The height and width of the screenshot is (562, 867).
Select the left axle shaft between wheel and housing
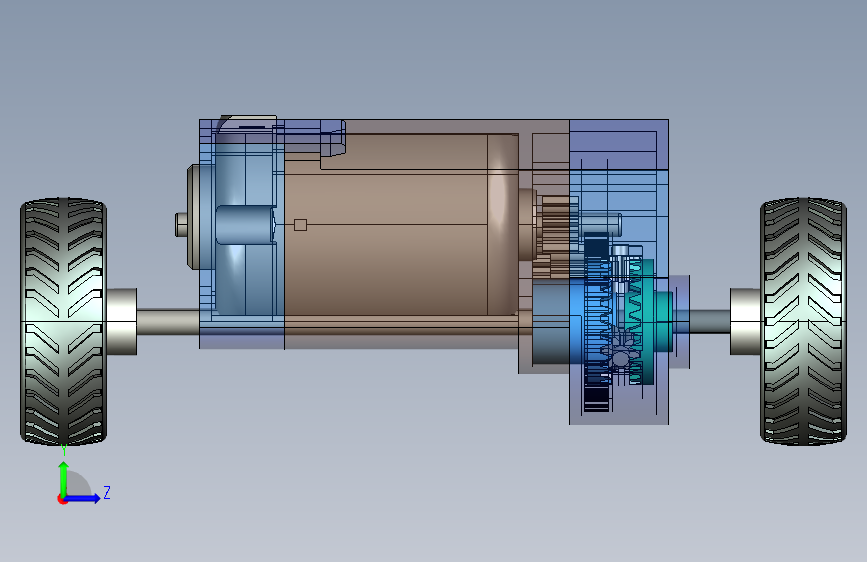[x=169, y=322]
